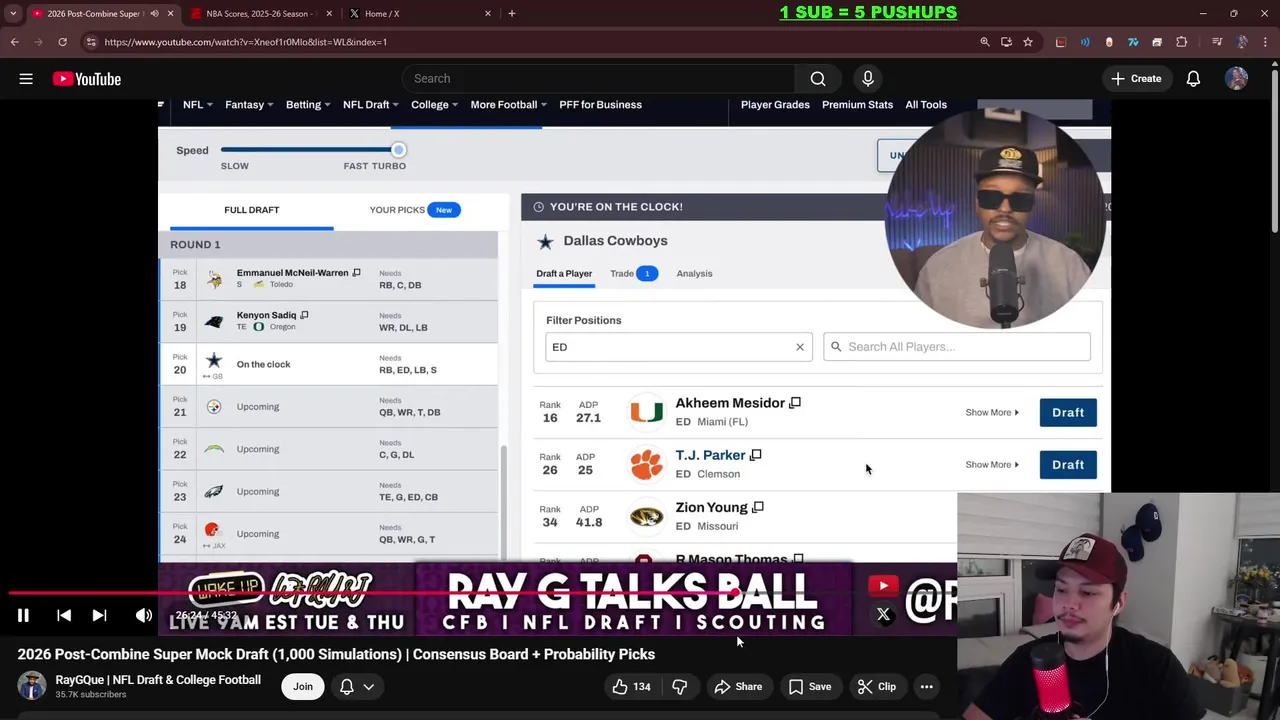Click the browser zoom magnifier icon
Viewport: 1280px width, 720px height.
click(x=985, y=42)
